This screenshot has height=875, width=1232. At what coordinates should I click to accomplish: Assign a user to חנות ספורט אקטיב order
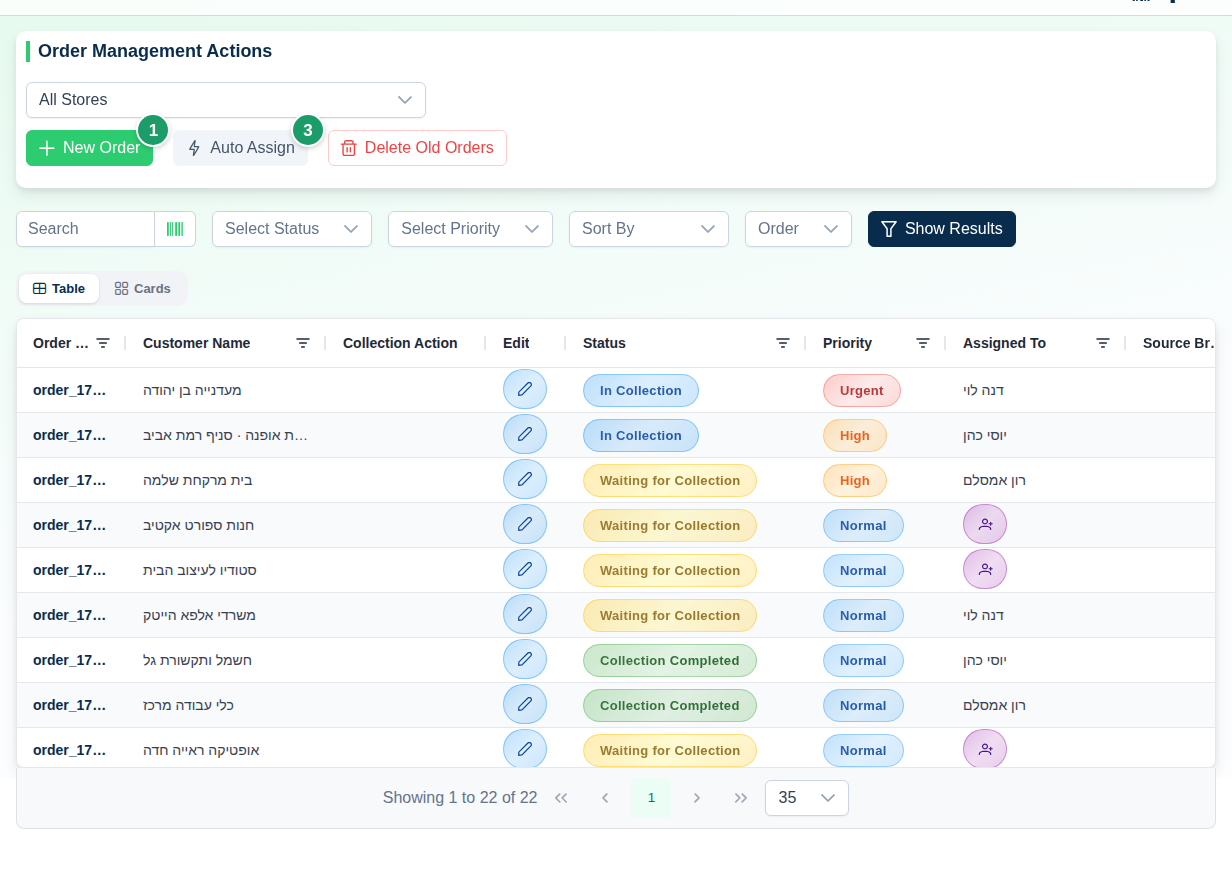(985, 525)
